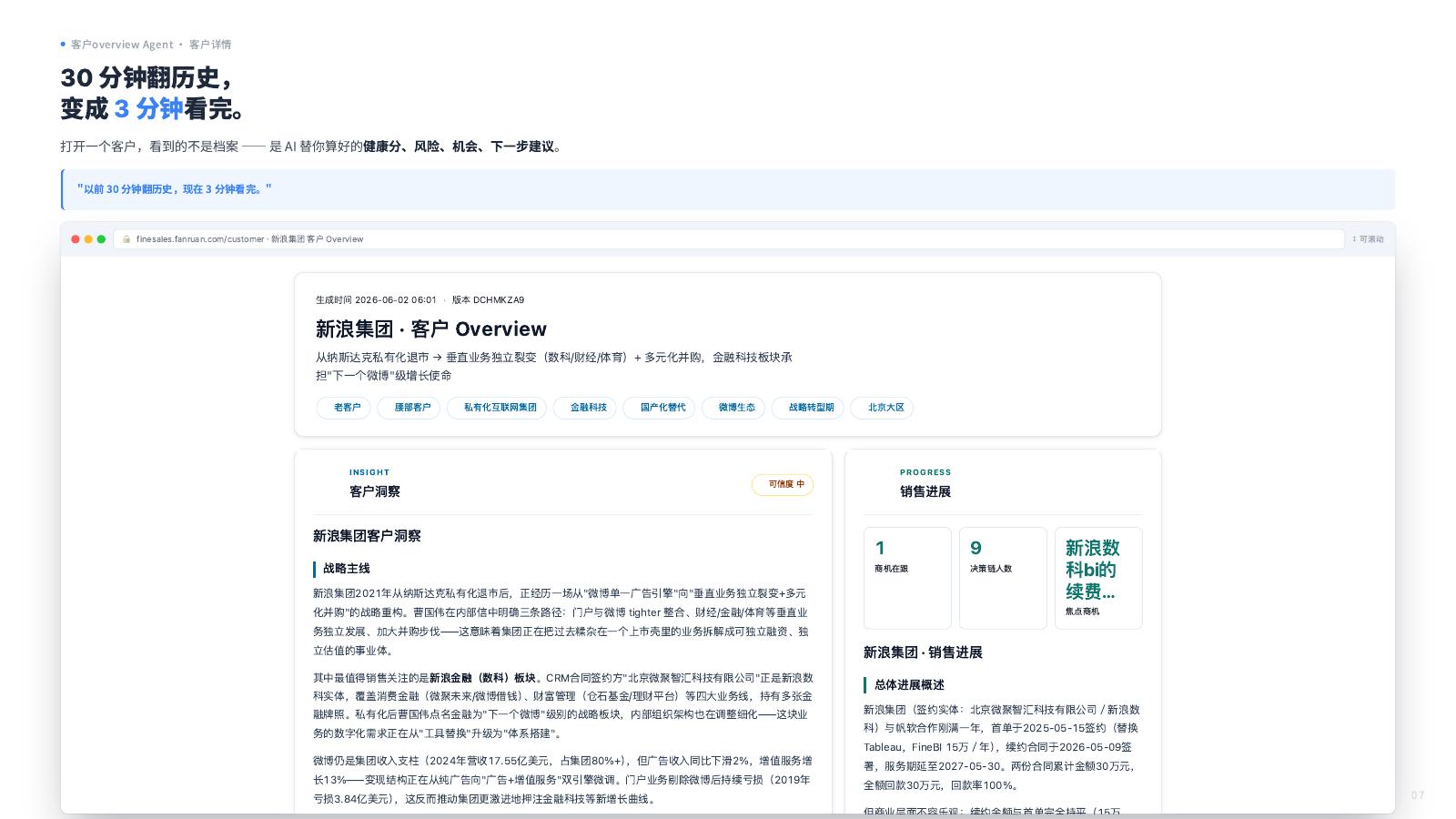Click the 生成时间 2026-06-02 06:01 text
The width and height of the screenshot is (1456, 819).
[x=376, y=300]
